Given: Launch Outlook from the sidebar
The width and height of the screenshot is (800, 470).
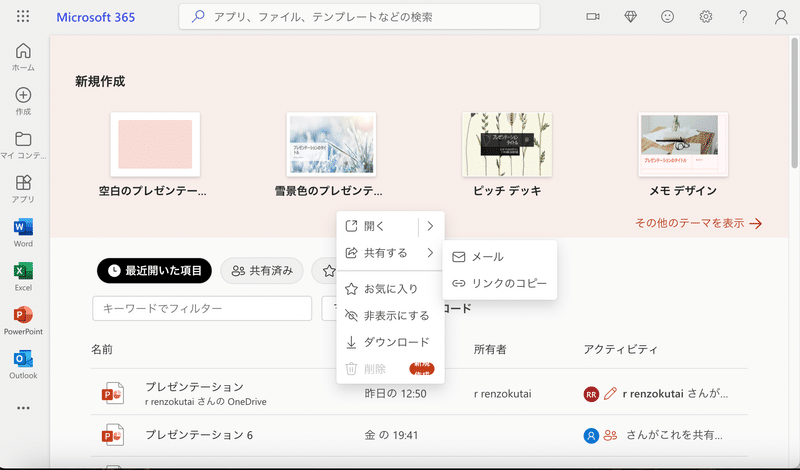Looking at the screenshot, I should [x=23, y=364].
